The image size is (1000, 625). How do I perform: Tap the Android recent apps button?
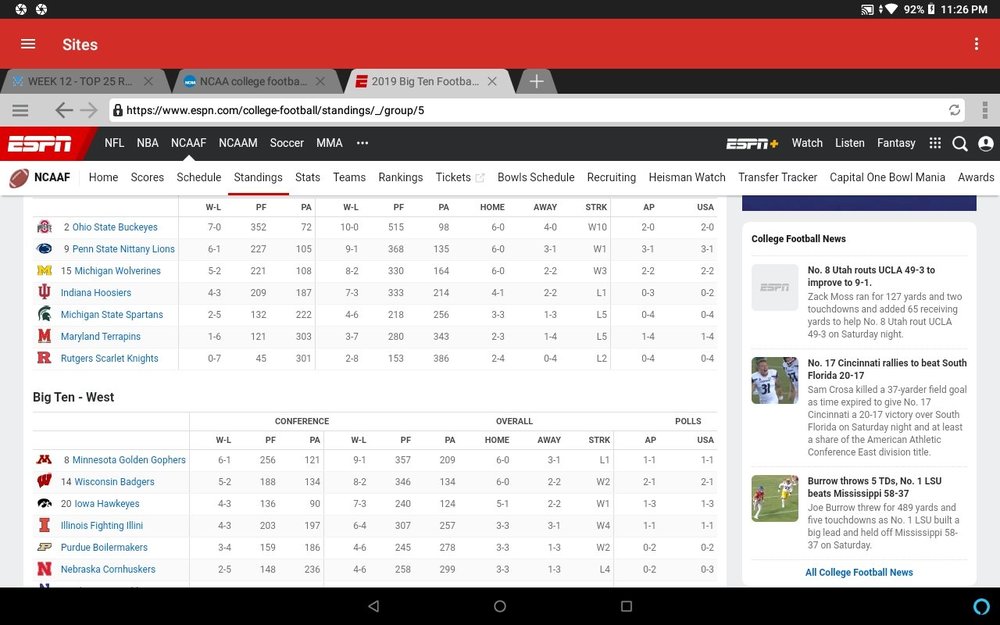tap(626, 606)
